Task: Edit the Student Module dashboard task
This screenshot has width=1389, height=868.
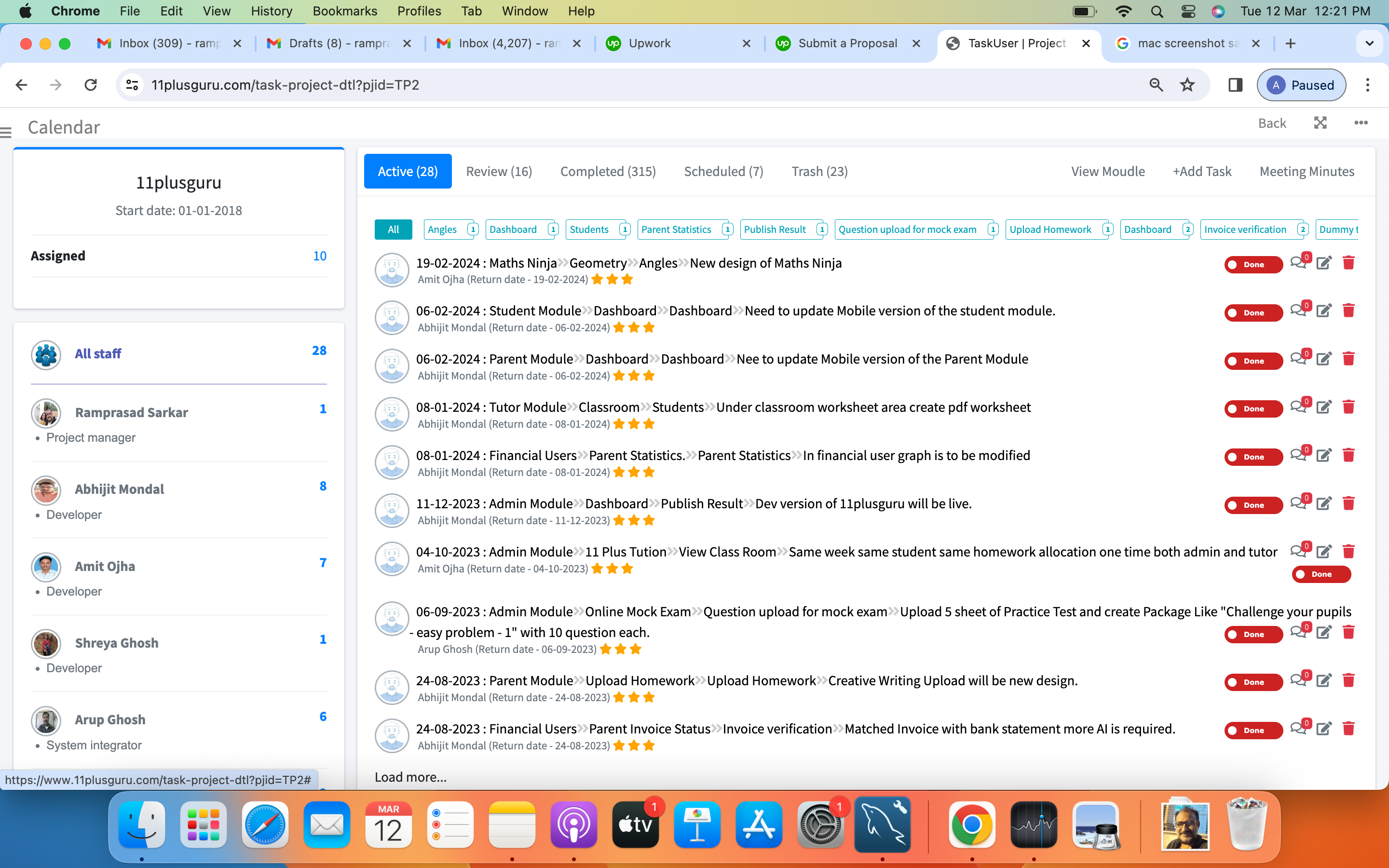Action: click(1325, 311)
